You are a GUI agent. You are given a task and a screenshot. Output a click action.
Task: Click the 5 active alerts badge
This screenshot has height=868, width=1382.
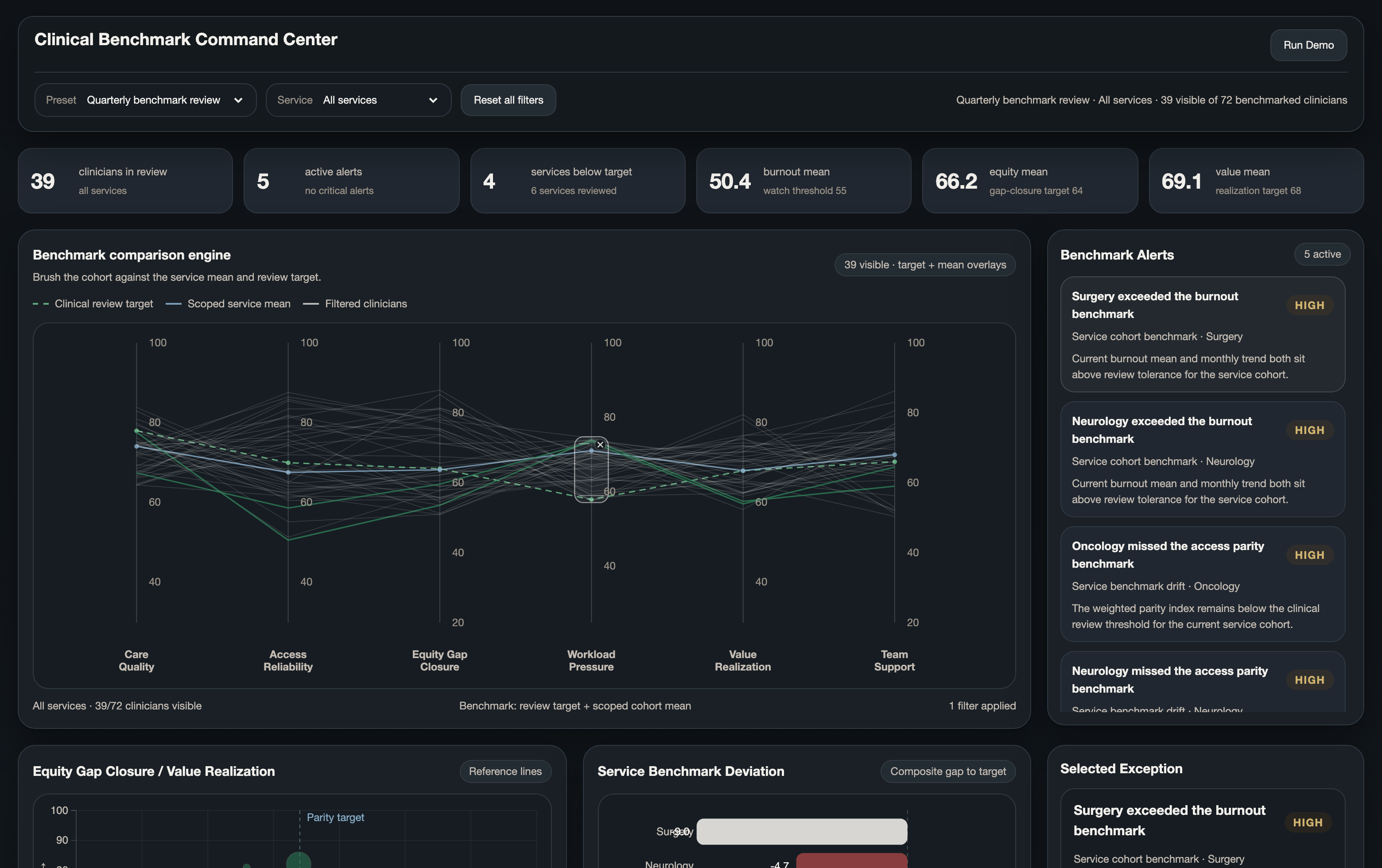[x=1322, y=254]
